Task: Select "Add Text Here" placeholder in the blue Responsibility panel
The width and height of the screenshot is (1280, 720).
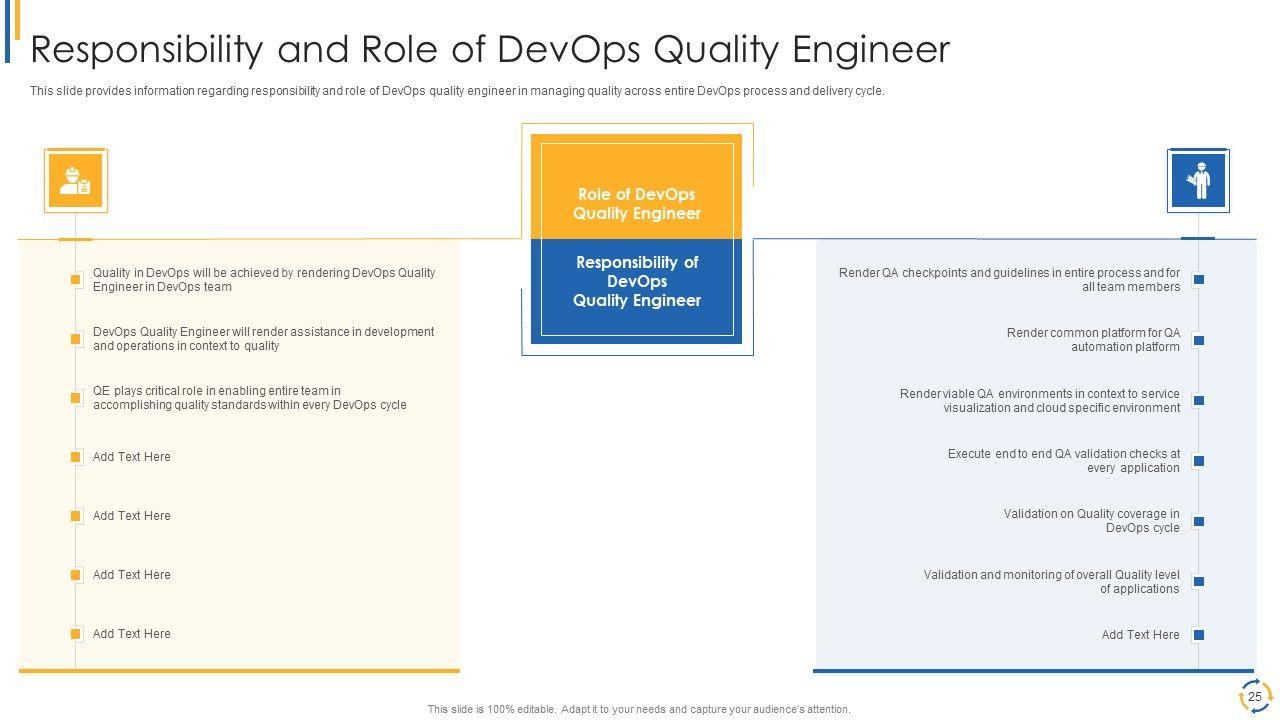Action: pyautogui.click(x=1141, y=635)
